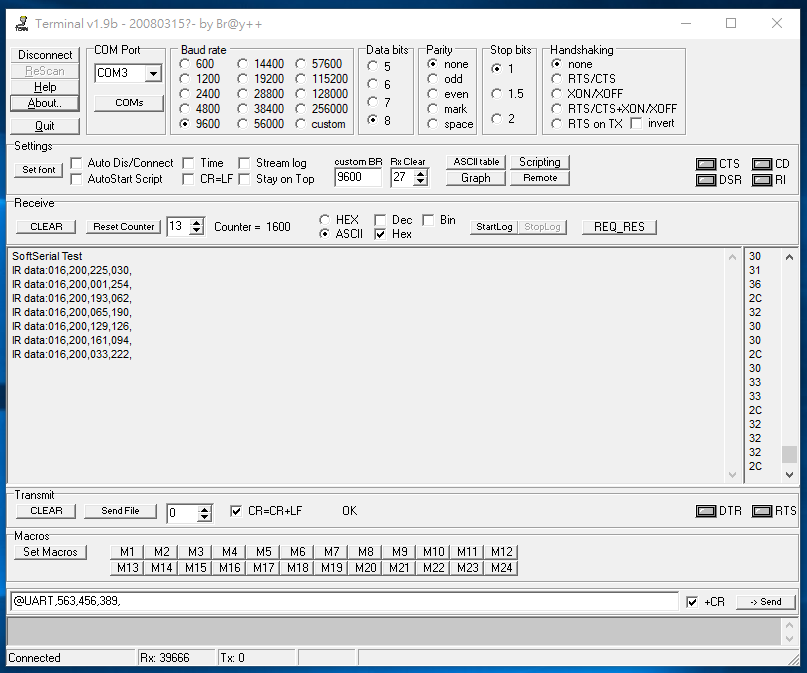
Task: Select even parity
Action: click(432, 93)
